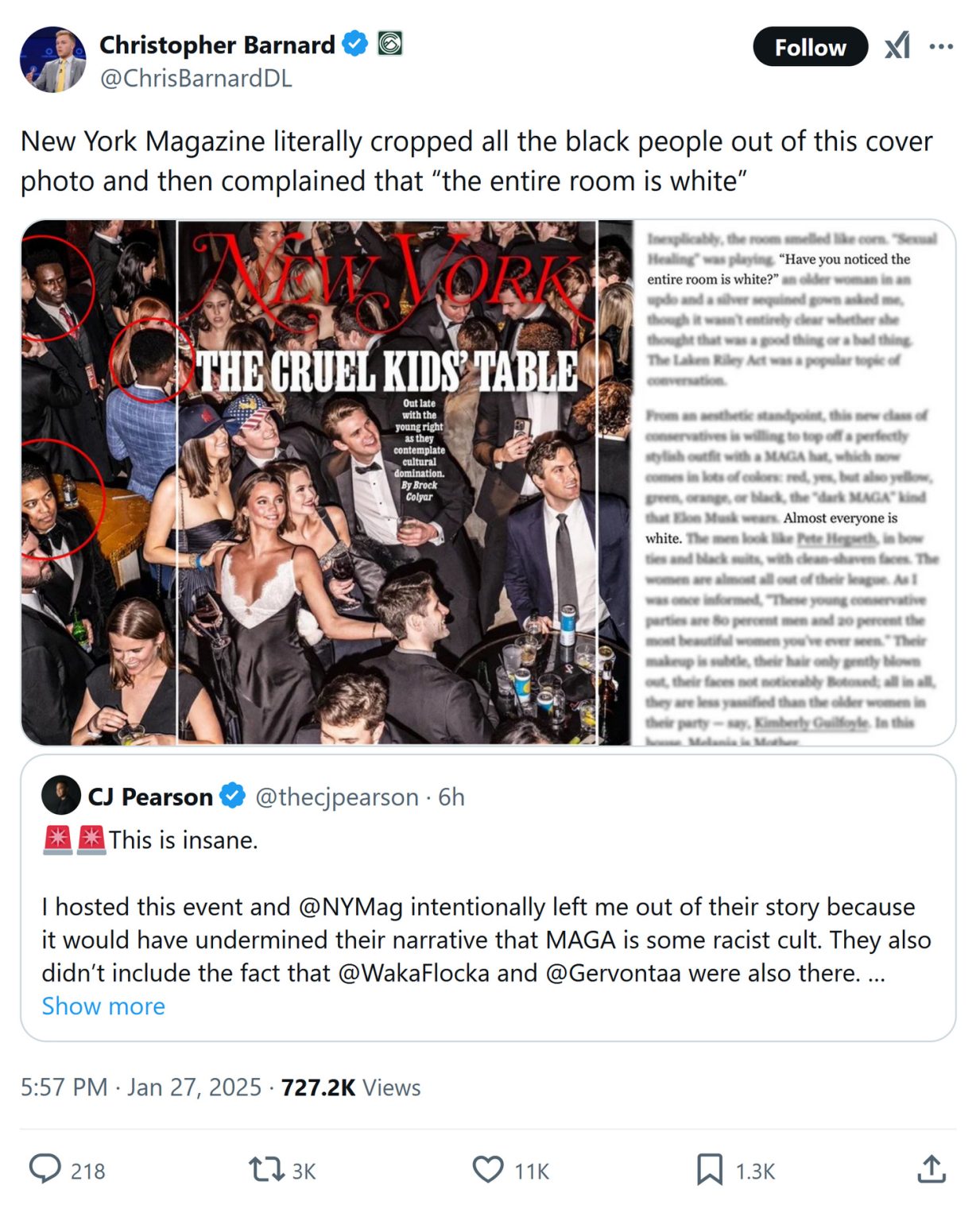Expand the truncated quote with Show more
Image resolution: width=980 pixels, height=1221 pixels.
(x=102, y=1006)
